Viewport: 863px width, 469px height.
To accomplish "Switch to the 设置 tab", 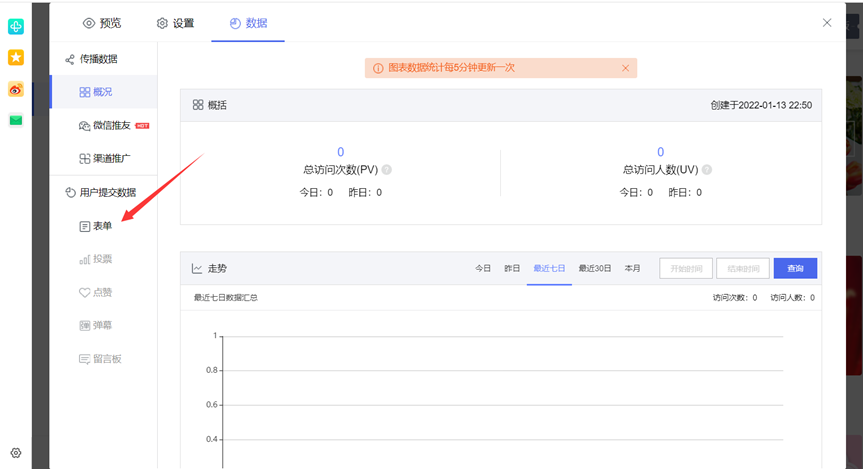I will point(175,23).
